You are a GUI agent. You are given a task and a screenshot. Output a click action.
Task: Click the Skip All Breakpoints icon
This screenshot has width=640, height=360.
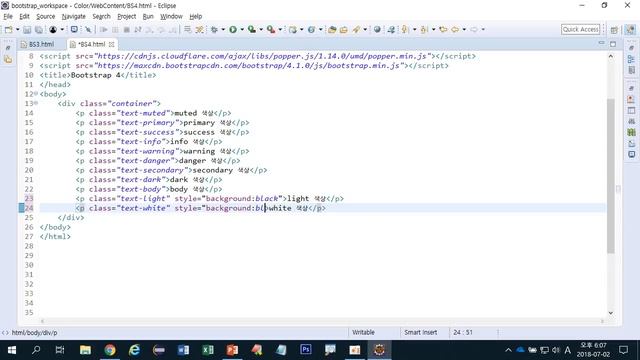(x=88, y=29)
